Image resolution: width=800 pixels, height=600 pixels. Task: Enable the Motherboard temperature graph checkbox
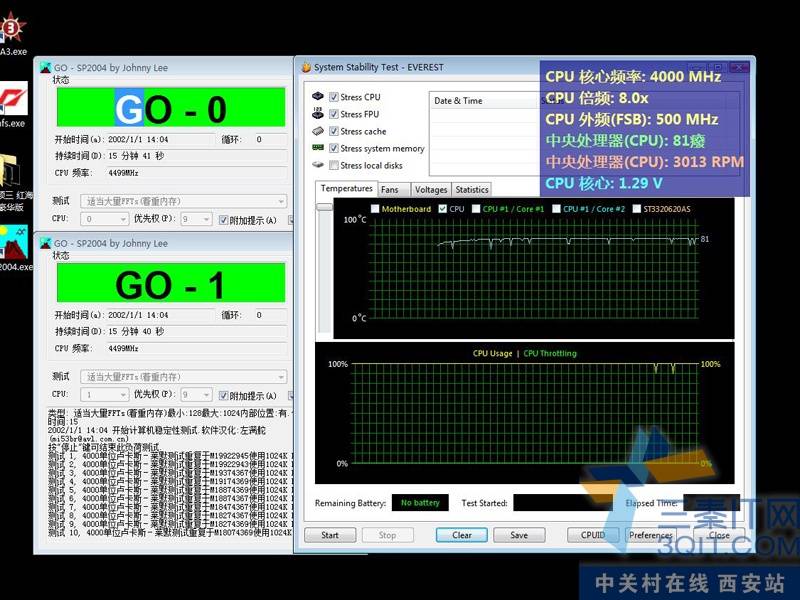pyautogui.click(x=375, y=209)
